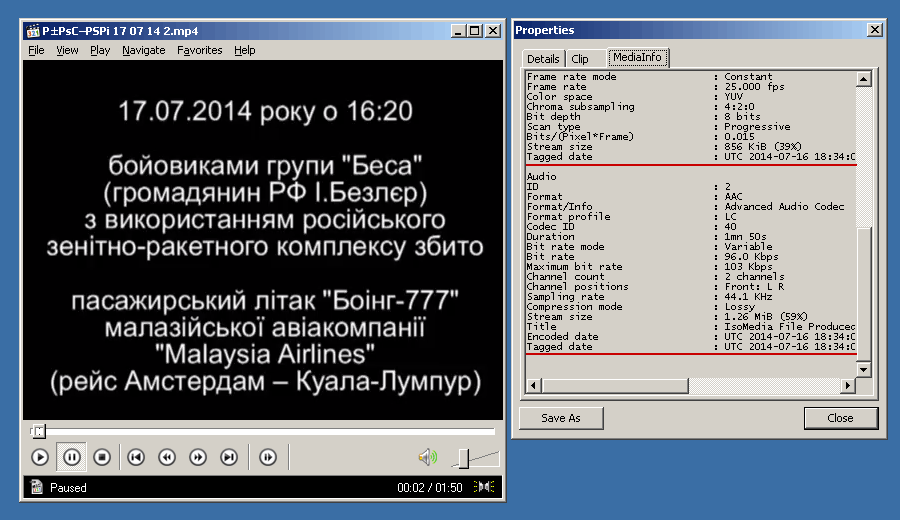Screen dimensions: 900x520
Task: Click the video display area
Action: [x=263, y=240]
